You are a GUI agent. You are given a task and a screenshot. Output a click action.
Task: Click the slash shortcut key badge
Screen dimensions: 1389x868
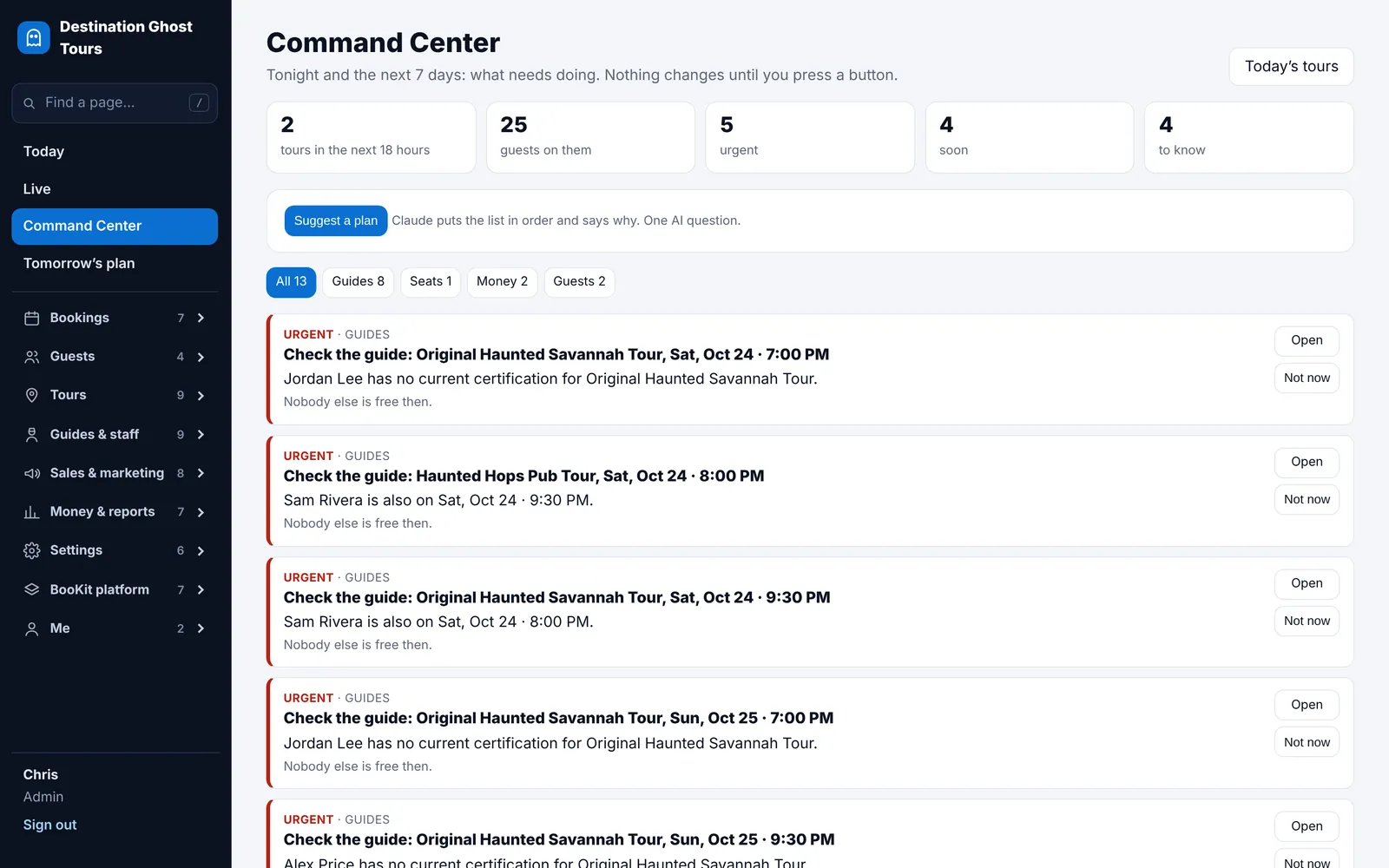pos(199,102)
